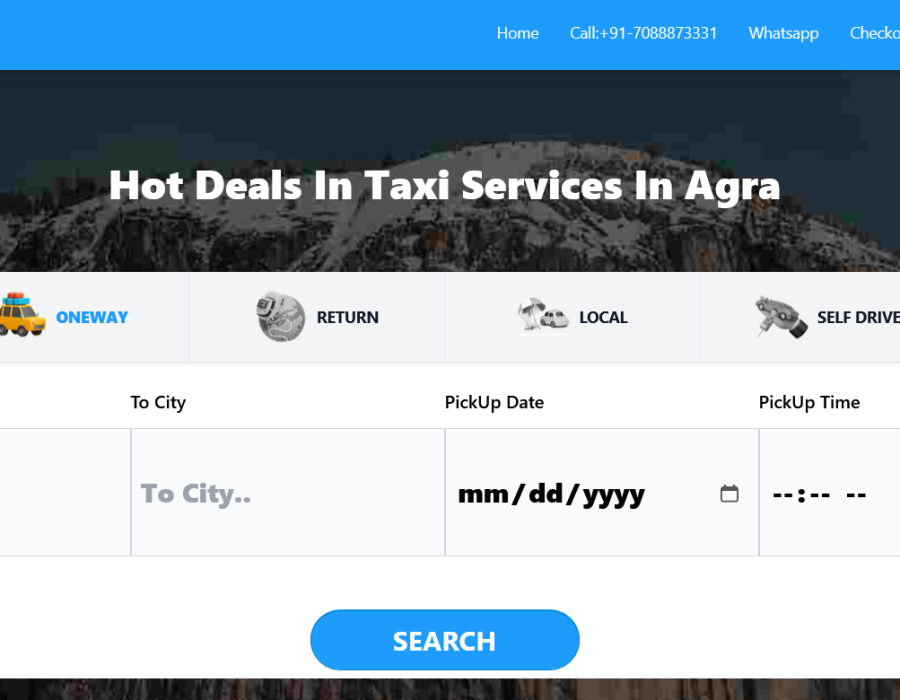Click the Hot Deals In Taxi Services heading

[444, 186]
